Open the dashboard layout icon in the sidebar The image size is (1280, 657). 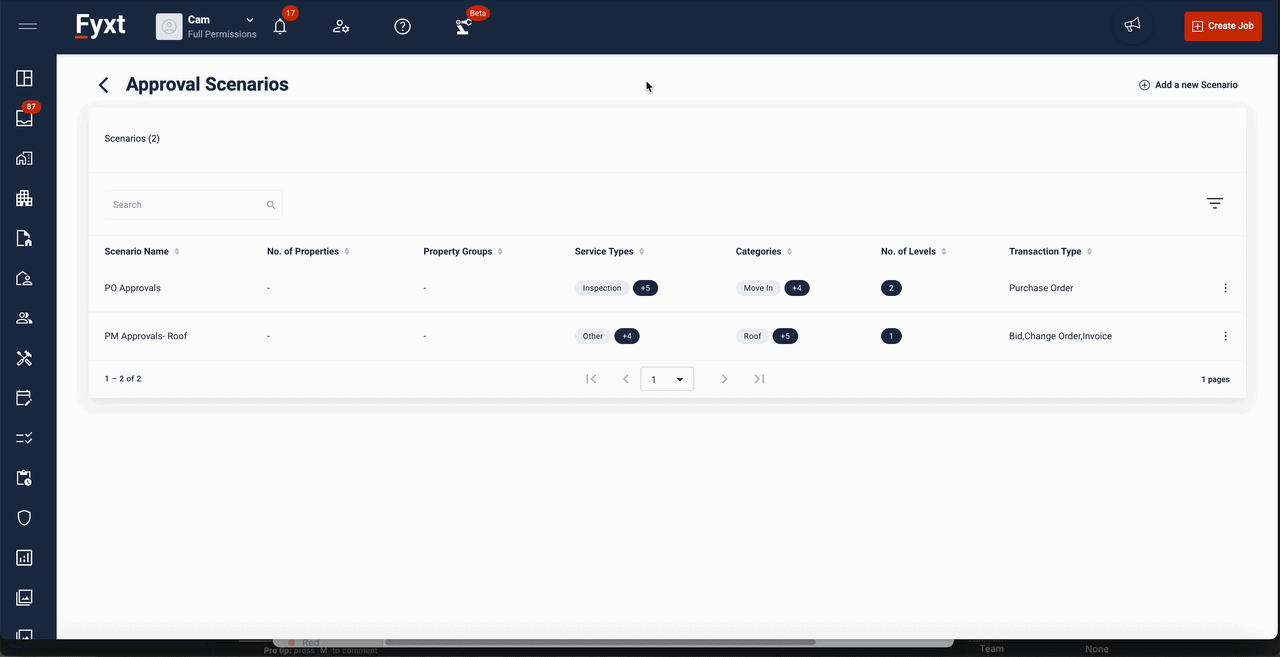click(25, 78)
